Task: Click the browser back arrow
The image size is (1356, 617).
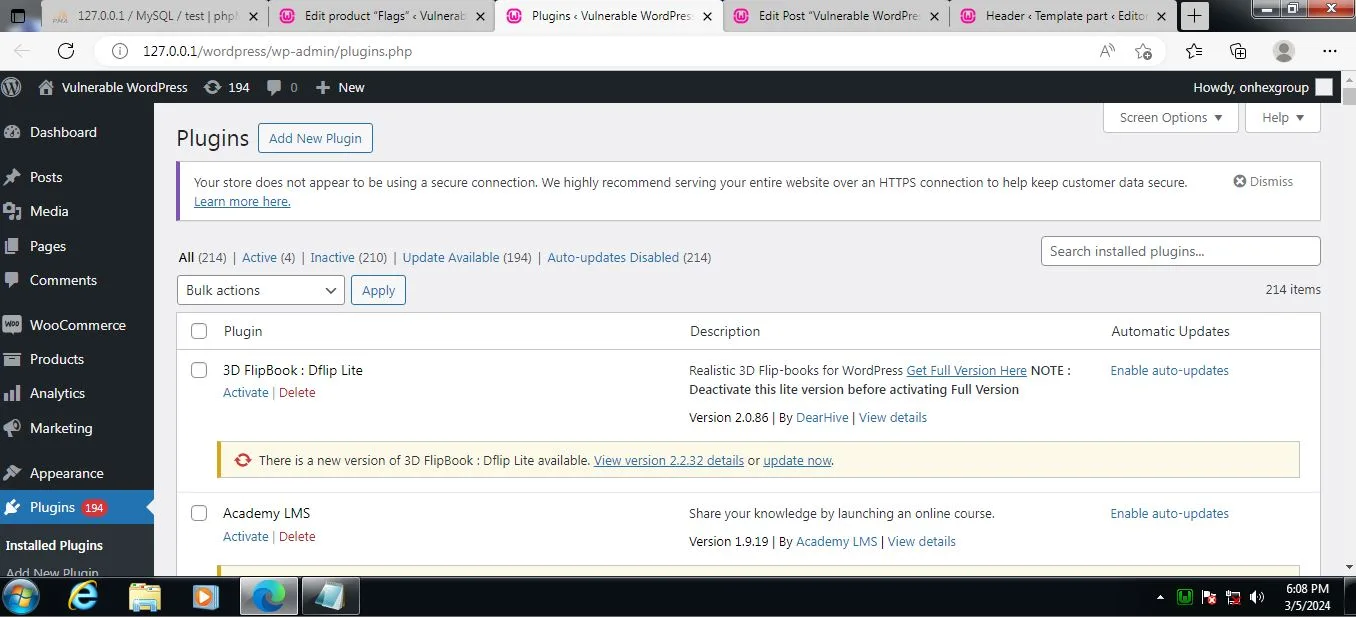Action: 22,51
